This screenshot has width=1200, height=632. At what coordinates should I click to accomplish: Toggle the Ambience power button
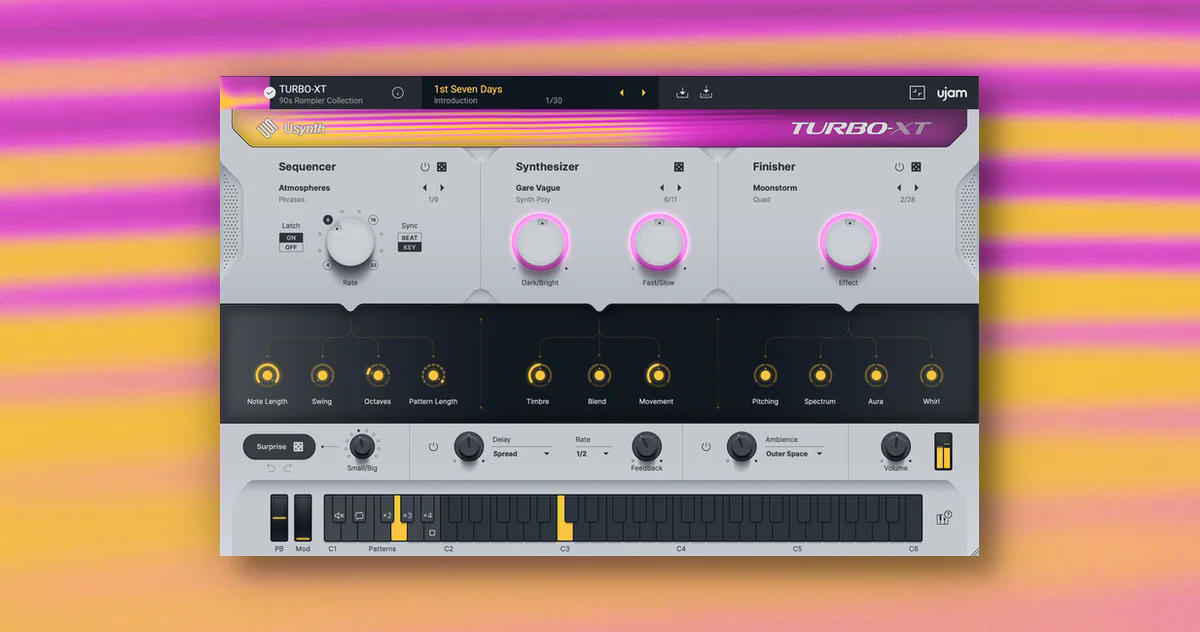pyautogui.click(x=706, y=447)
